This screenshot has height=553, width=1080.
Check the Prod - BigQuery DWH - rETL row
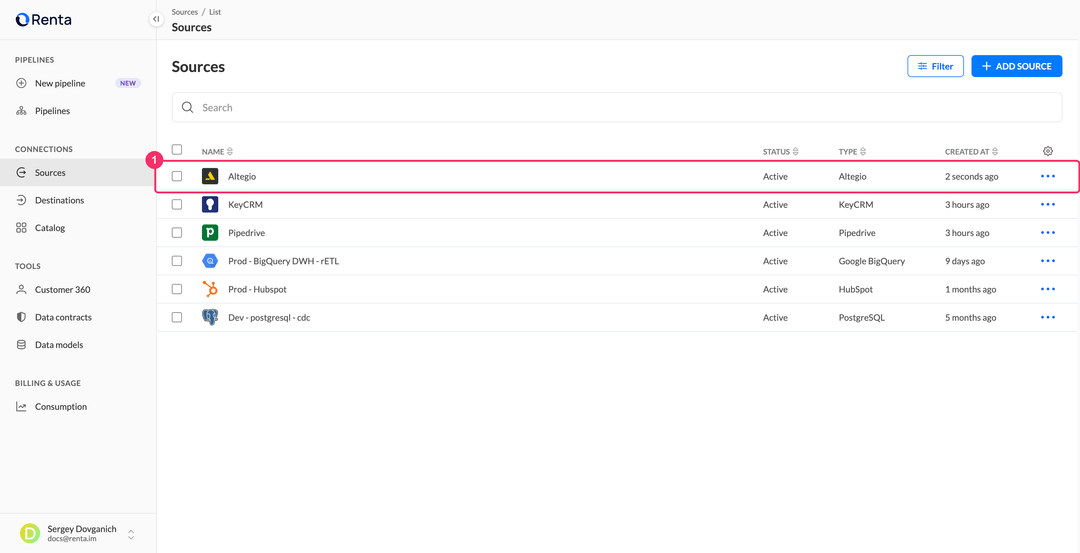[x=177, y=261]
